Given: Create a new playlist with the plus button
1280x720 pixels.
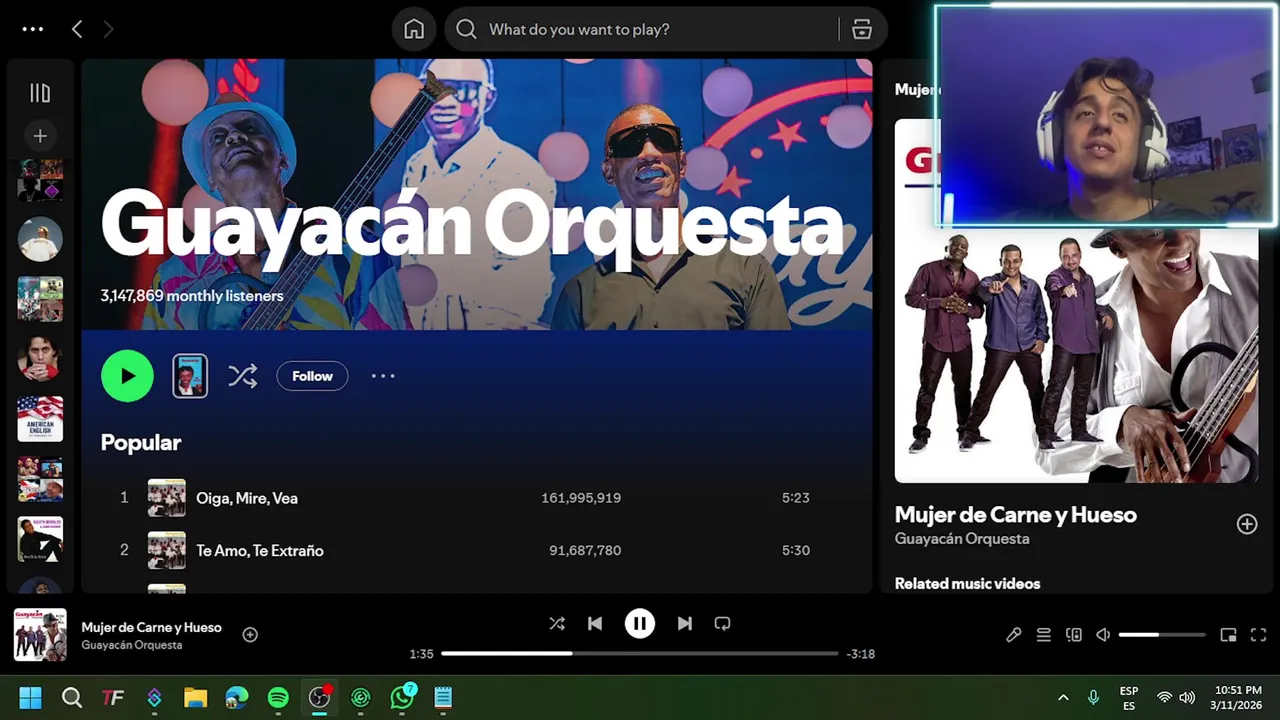Looking at the screenshot, I should tap(40, 136).
